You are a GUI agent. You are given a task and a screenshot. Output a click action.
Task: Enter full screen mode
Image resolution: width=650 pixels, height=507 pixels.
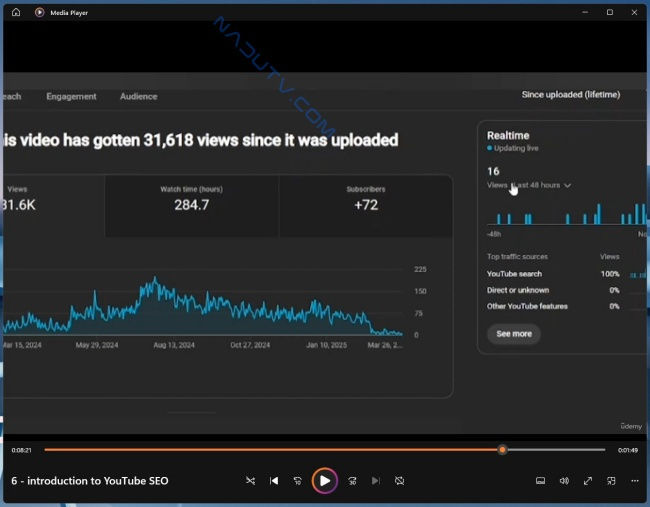tap(588, 481)
